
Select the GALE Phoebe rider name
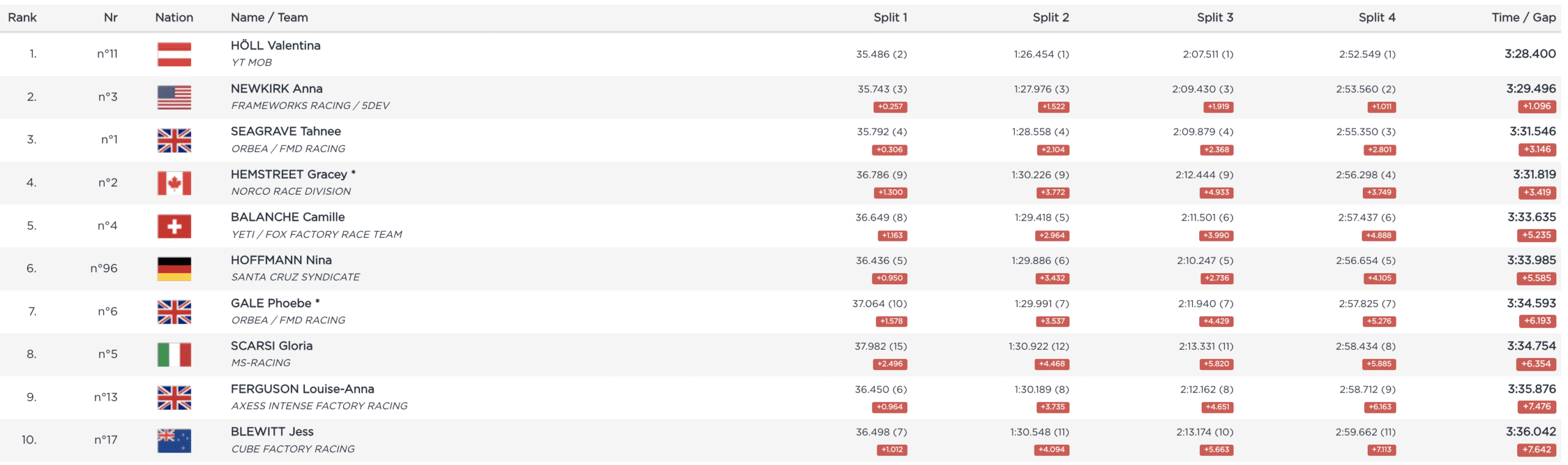pos(271,303)
